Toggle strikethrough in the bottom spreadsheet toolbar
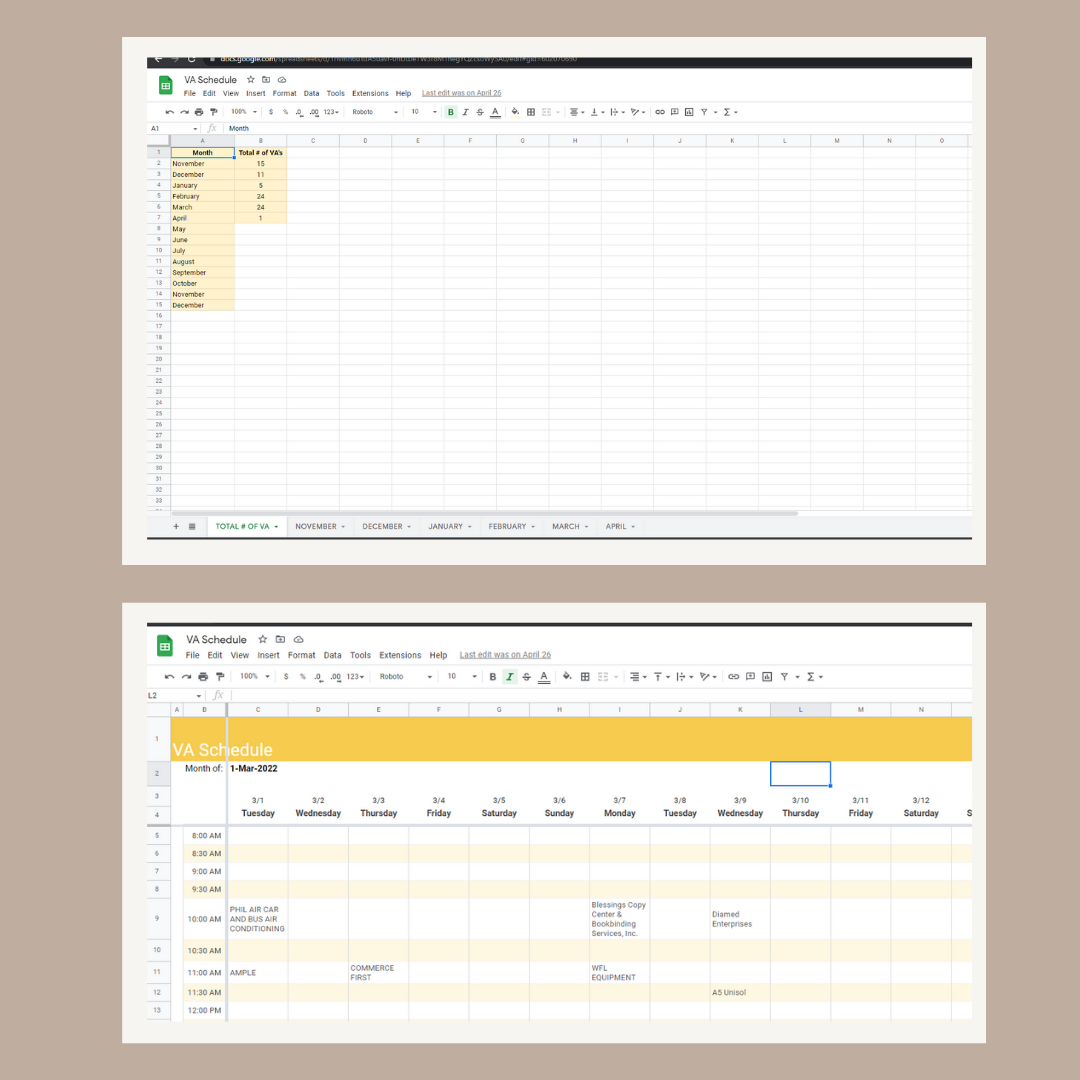The image size is (1080, 1080). click(x=526, y=677)
